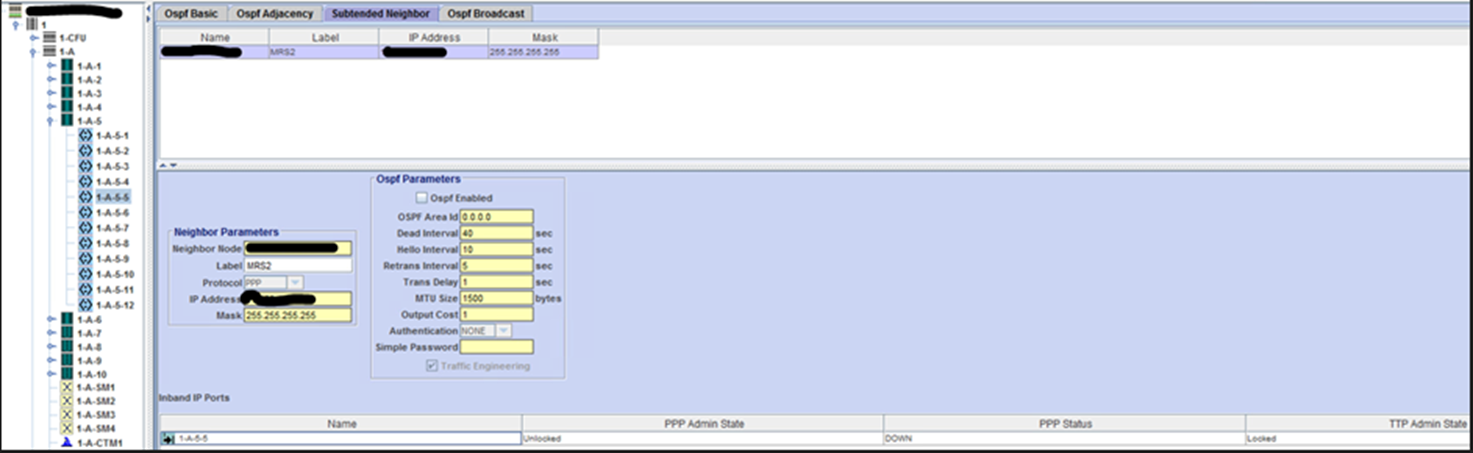Viewport: 1473px width, 453px height.
Task: Click the Retrans Interval field
Action: [x=496, y=266]
